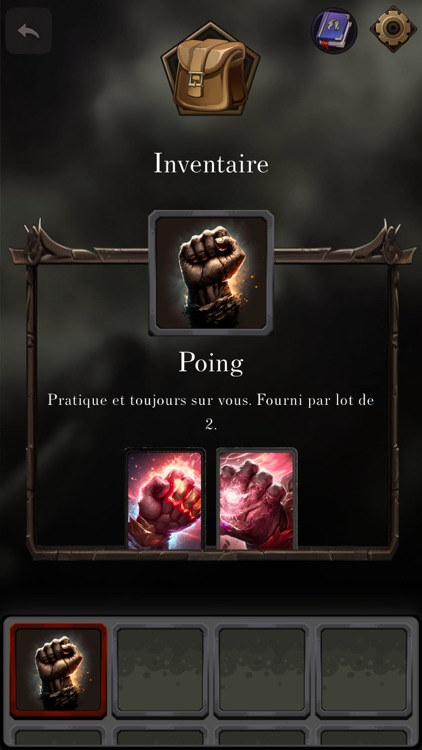Click the last empty slot in the top row
This screenshot has height=750, width=422.
point(364,670)
